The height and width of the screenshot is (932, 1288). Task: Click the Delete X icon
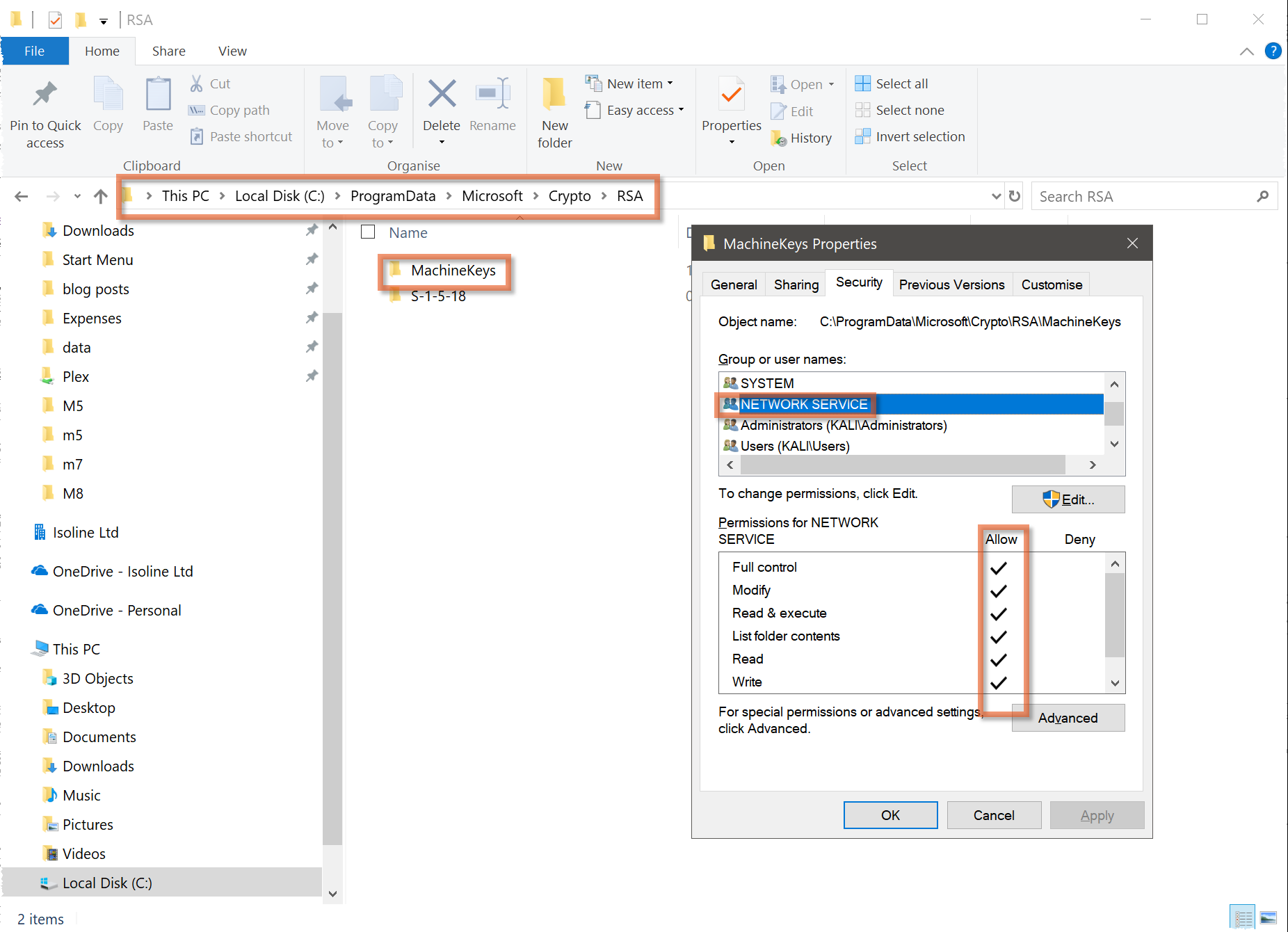pos(442,94)
